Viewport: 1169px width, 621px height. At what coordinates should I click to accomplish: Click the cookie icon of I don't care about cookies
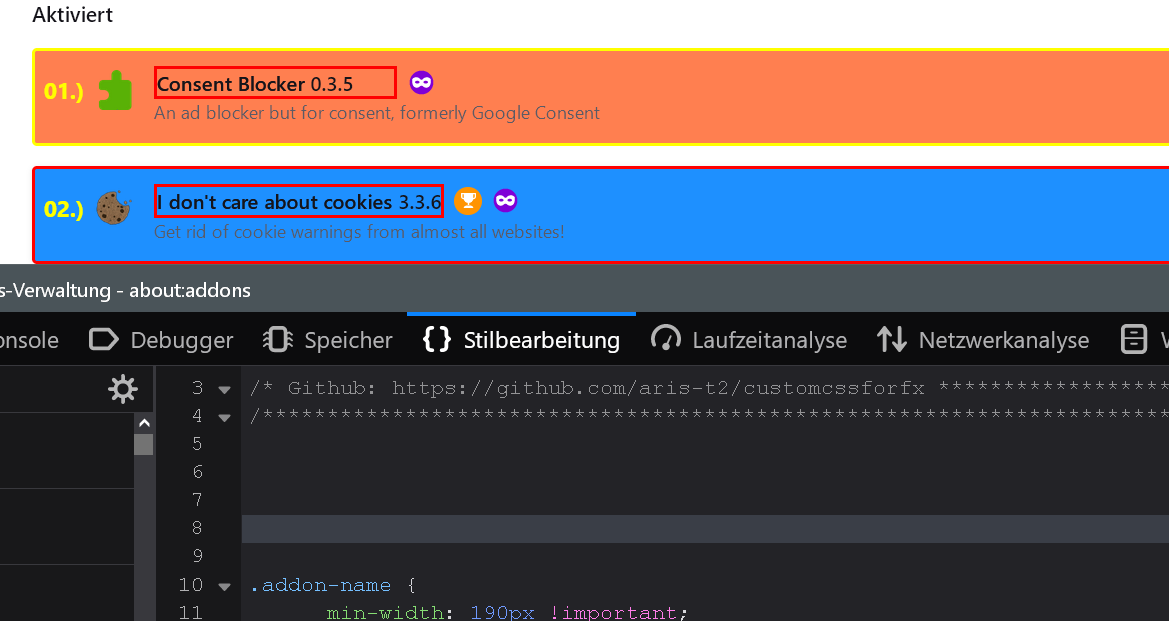pos(113,208)
